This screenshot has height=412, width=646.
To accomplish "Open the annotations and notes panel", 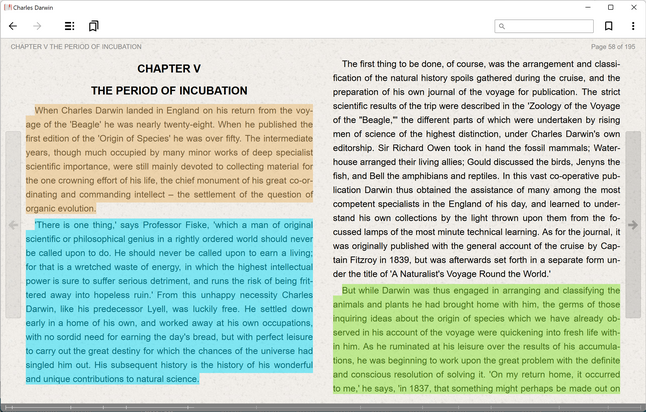I will (94, 26).
